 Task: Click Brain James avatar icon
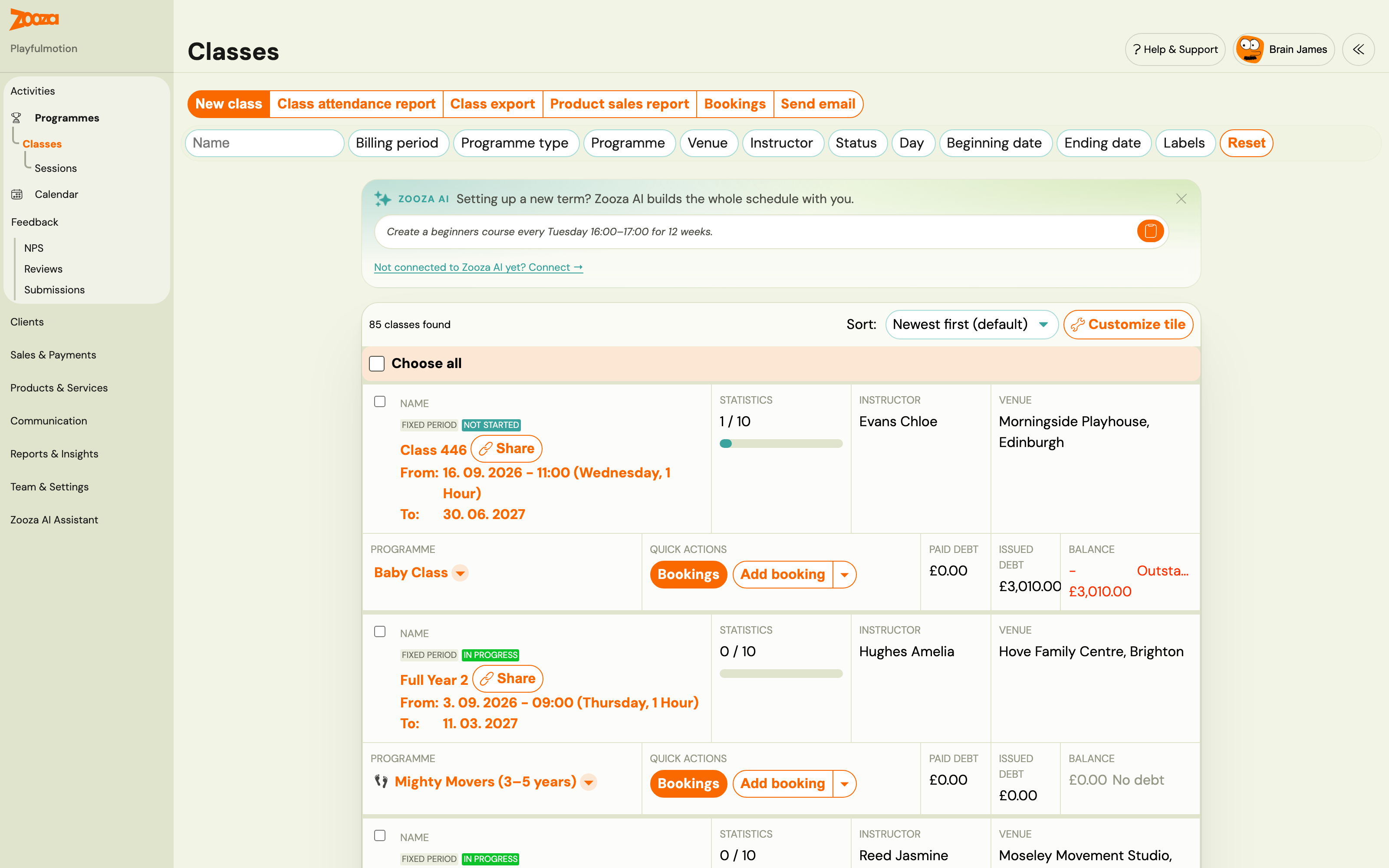(x=1250, y=49)
